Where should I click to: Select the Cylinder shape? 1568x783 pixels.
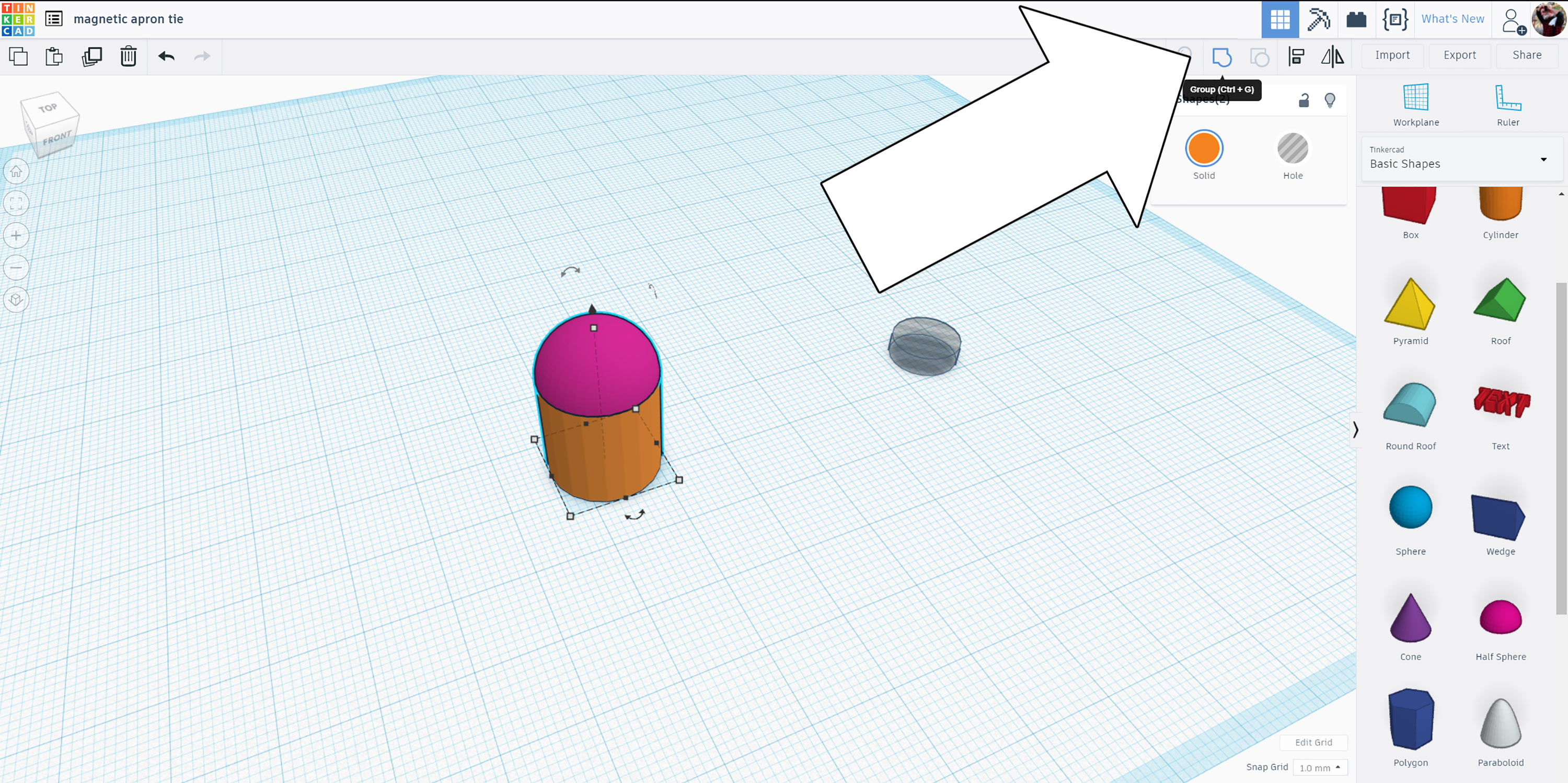1500,213
